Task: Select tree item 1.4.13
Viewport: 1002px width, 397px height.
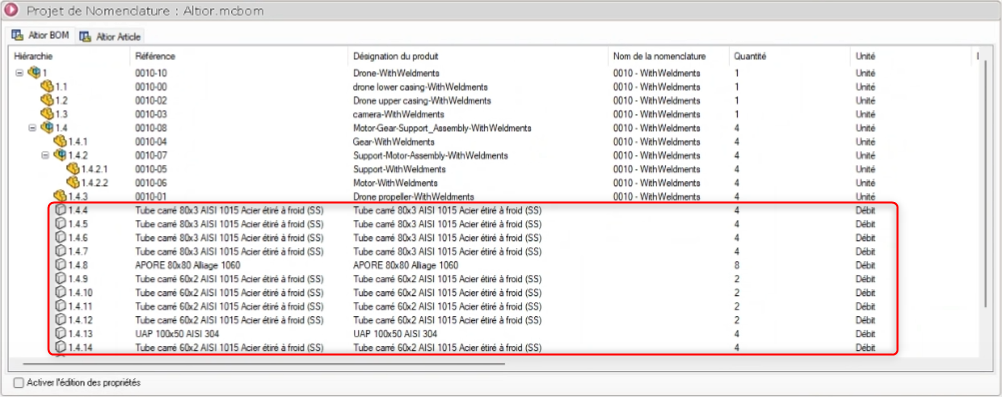Action: pos(81,334)
